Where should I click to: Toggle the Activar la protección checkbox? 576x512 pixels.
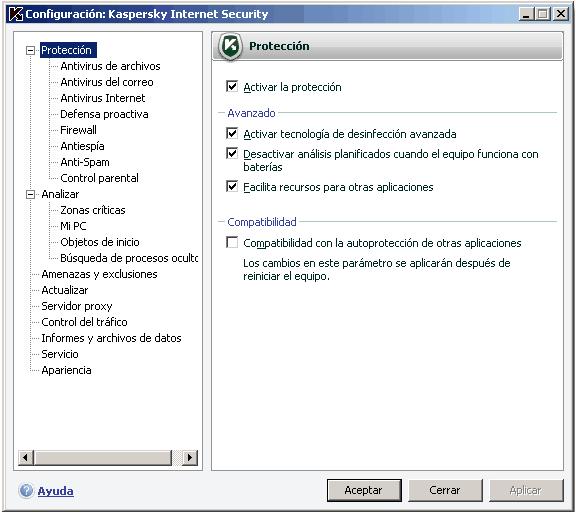pos(232,87)
